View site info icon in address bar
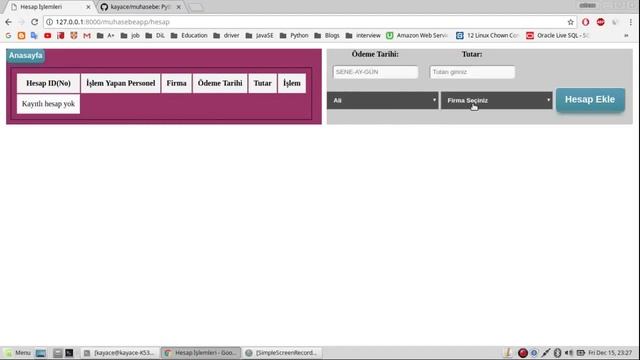The width and height of the screenshot is (640, 360). pos(49,22)
